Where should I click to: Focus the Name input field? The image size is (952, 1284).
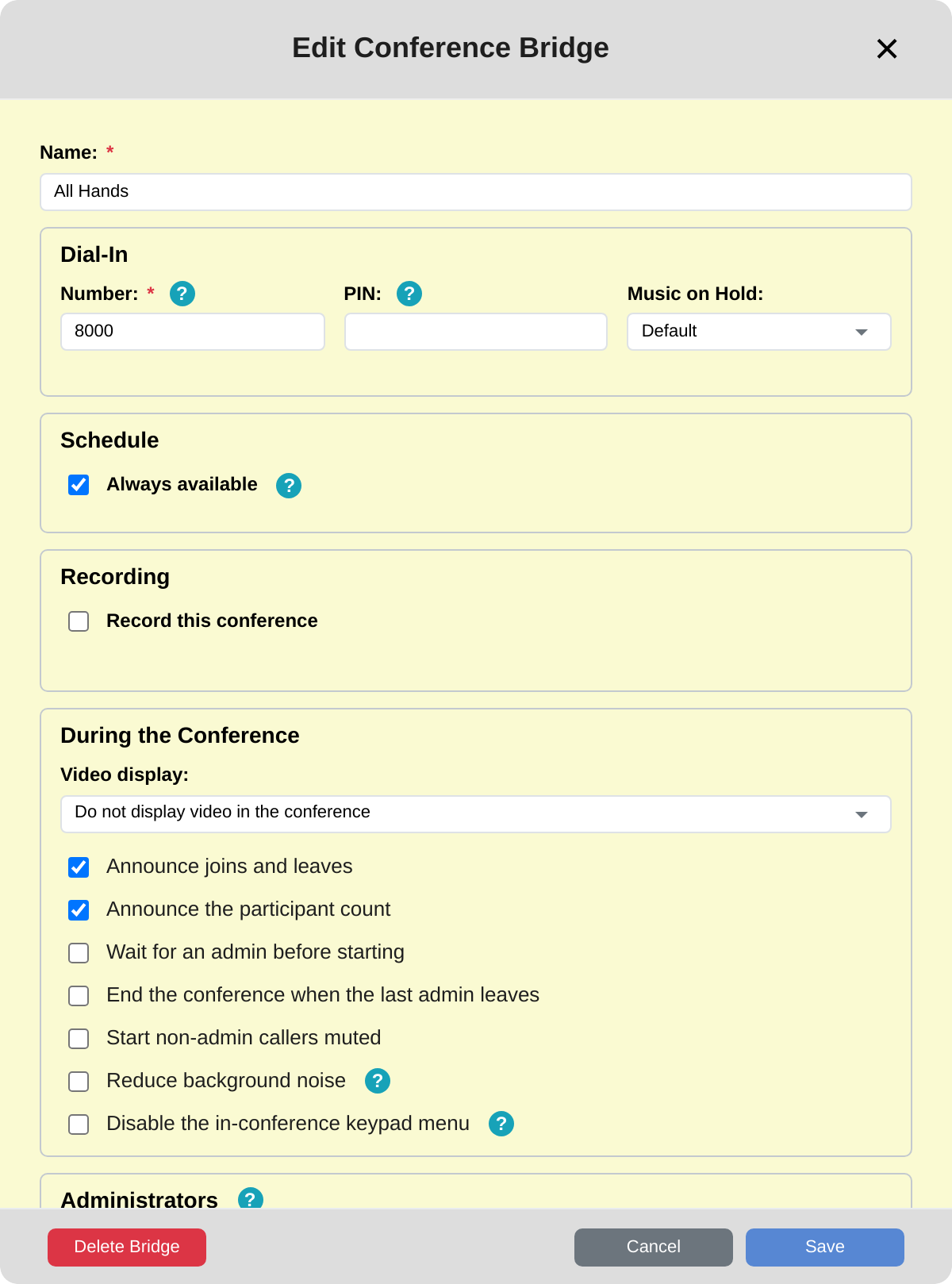coord(476,192)
